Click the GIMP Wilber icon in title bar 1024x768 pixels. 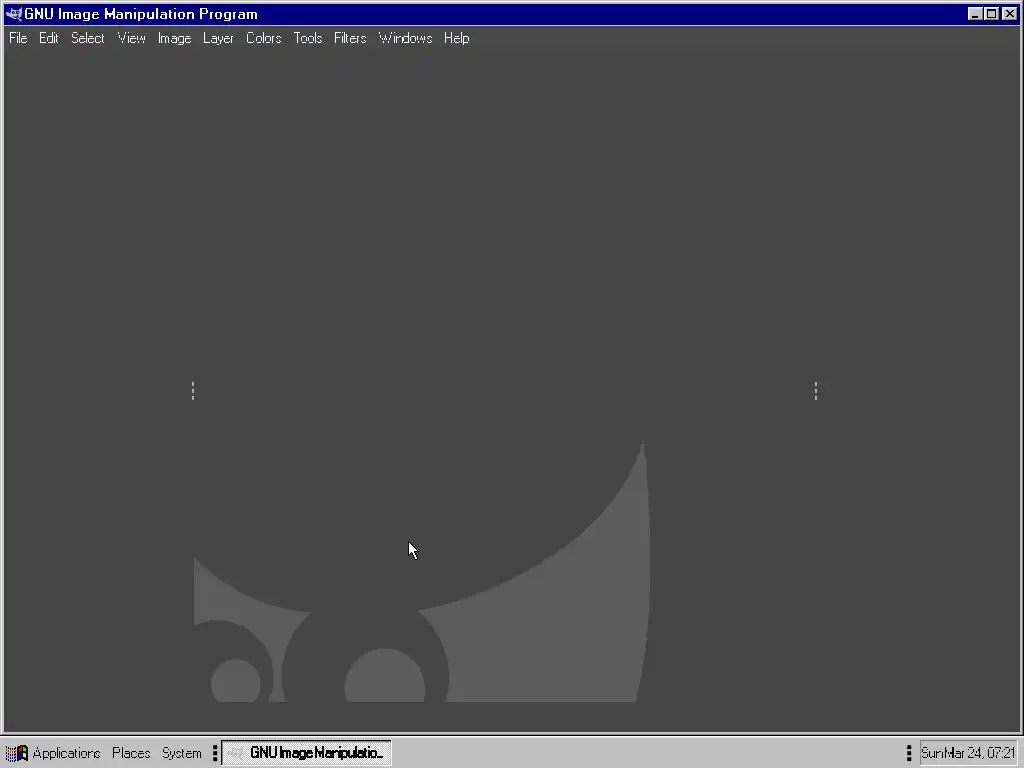tap(13, 14)
